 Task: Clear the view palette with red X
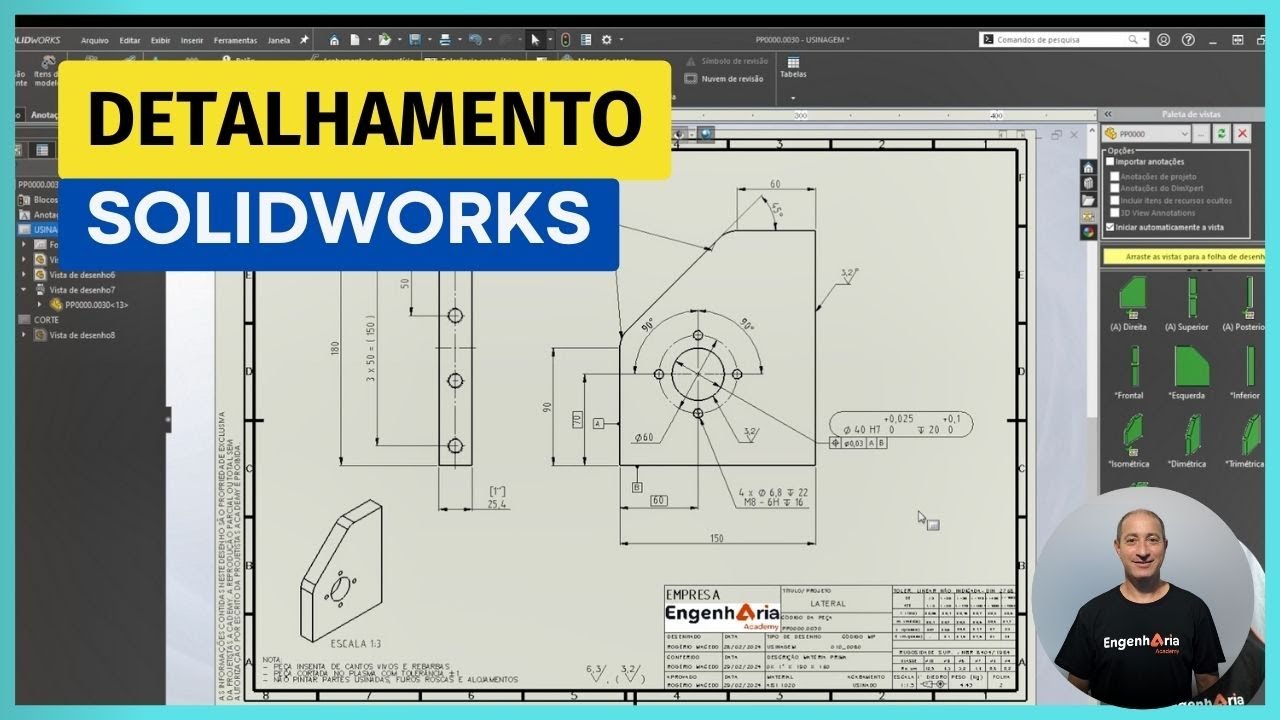(x=1243, y=133)
